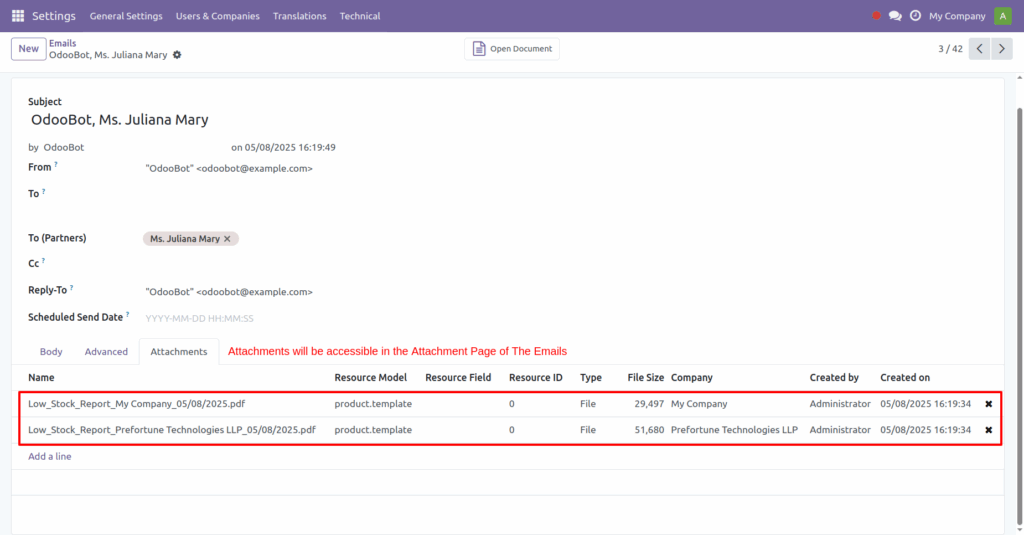Open the Technical menu

[x=360, y=16]
